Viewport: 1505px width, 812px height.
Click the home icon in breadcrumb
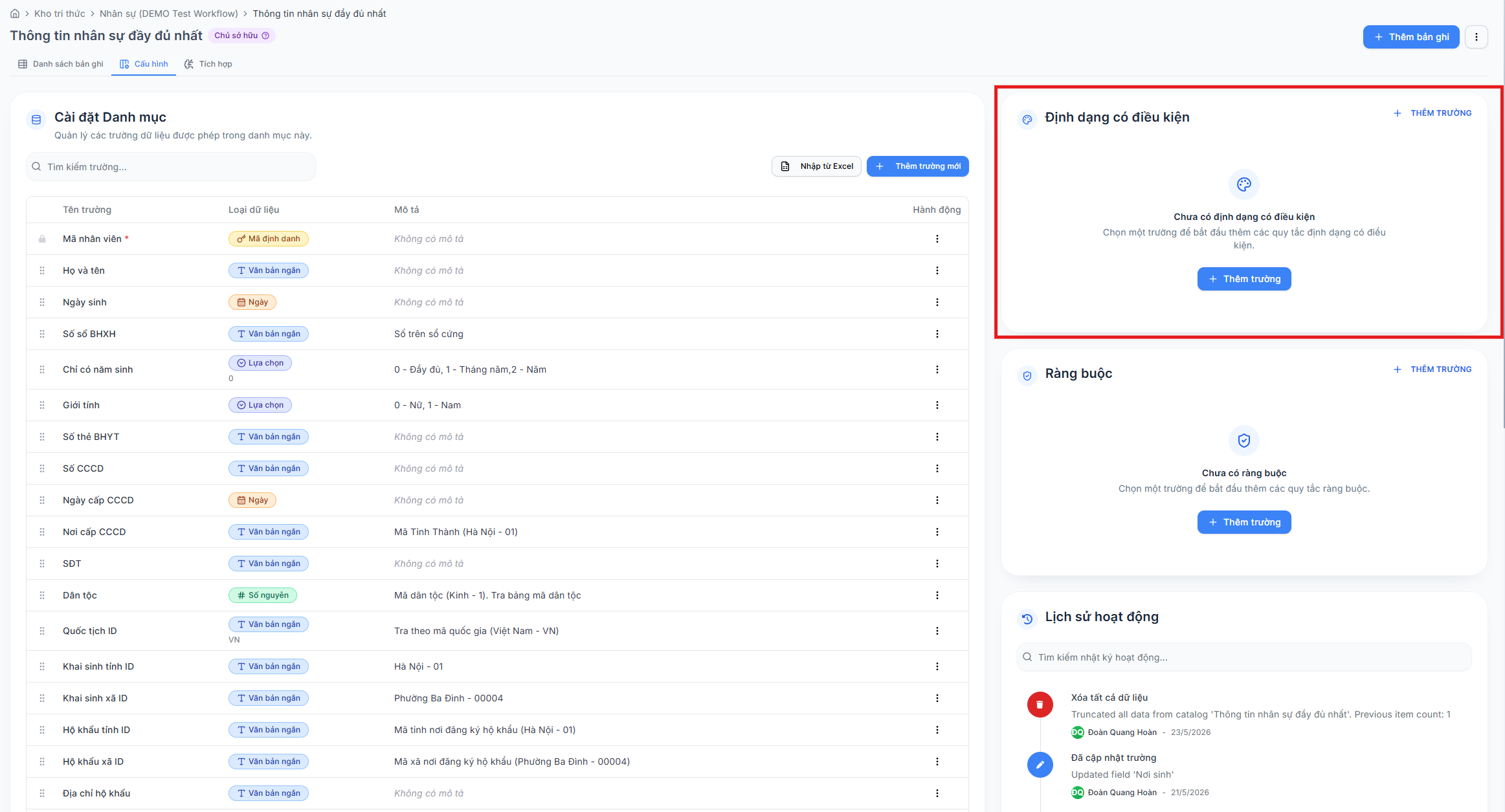coord(15,14)
